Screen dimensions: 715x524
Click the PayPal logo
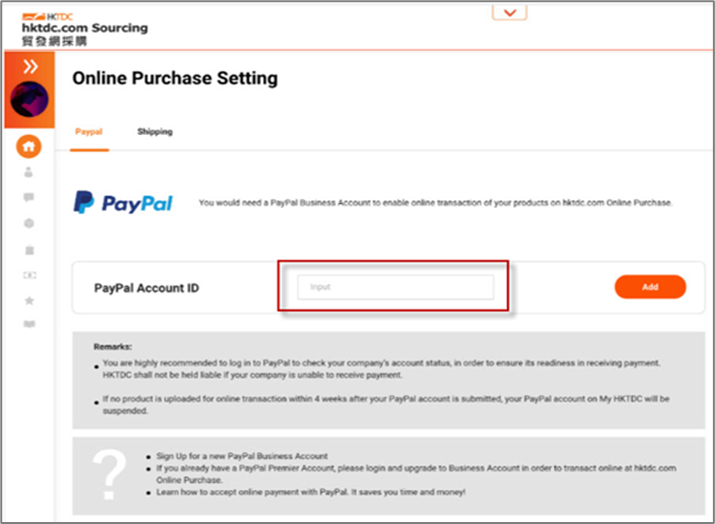coord(123,202)
